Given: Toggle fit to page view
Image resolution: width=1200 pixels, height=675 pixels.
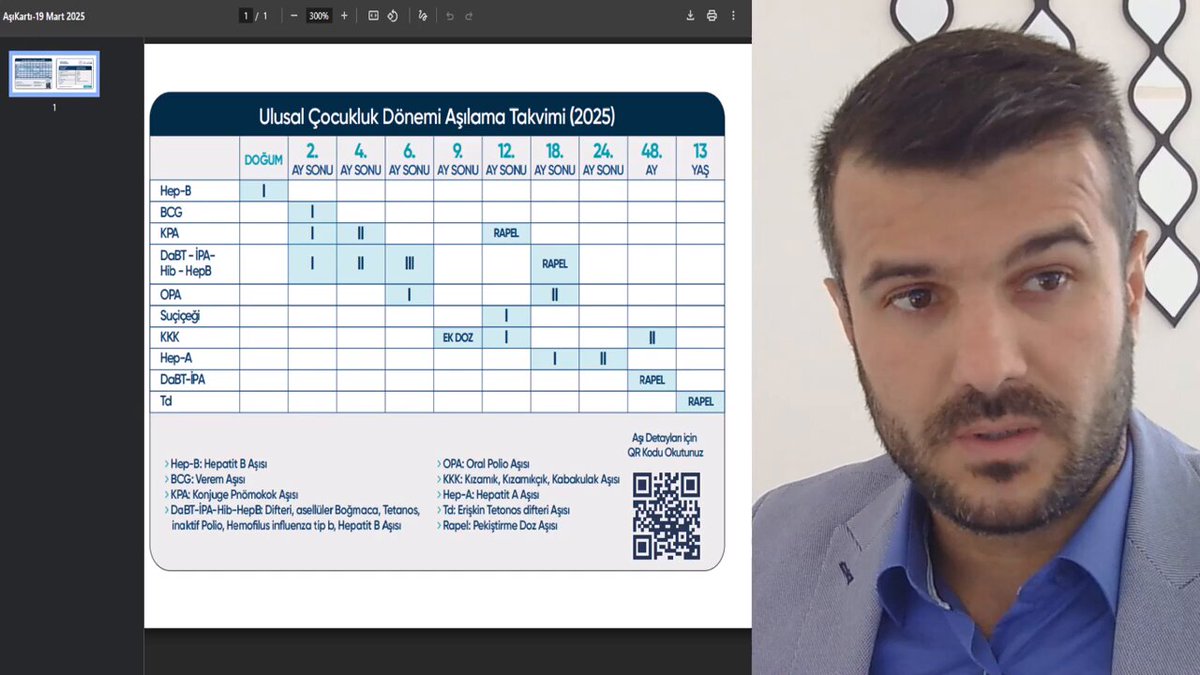Looking at the screenshot, I should pos(373,16).
